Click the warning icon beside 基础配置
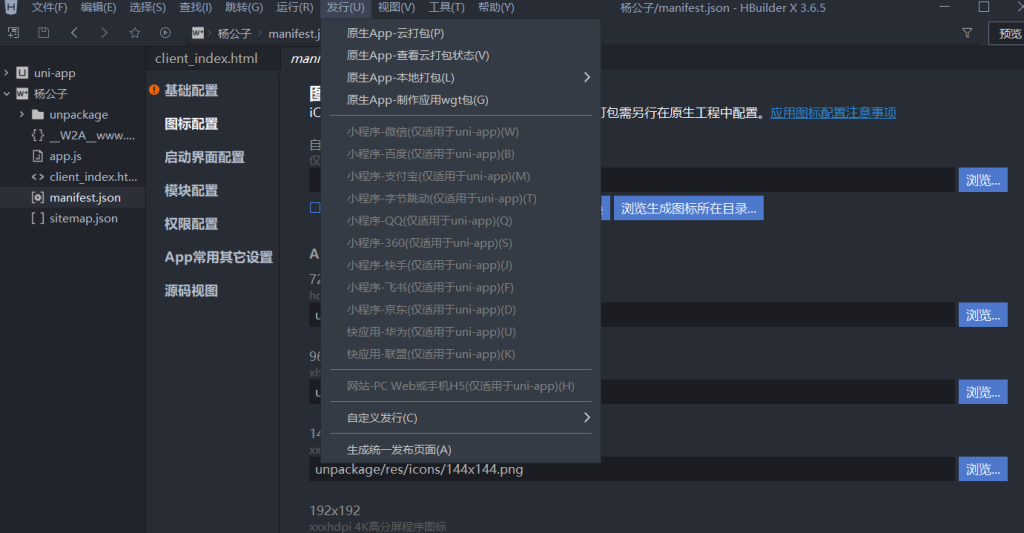This screenshot has width=1024, height=533. coord(154,90)
